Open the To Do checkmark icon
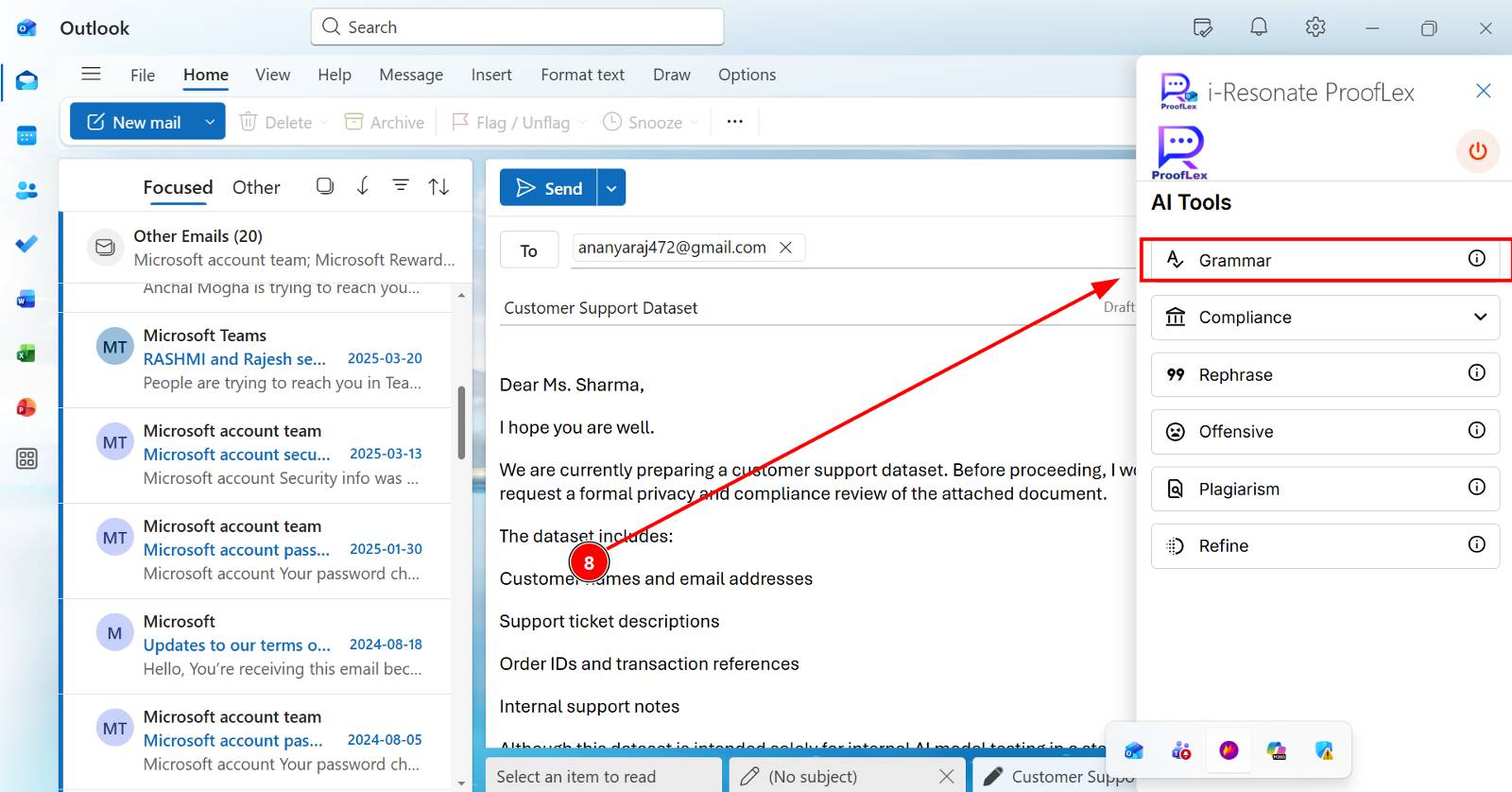 (x=26, y=245)
